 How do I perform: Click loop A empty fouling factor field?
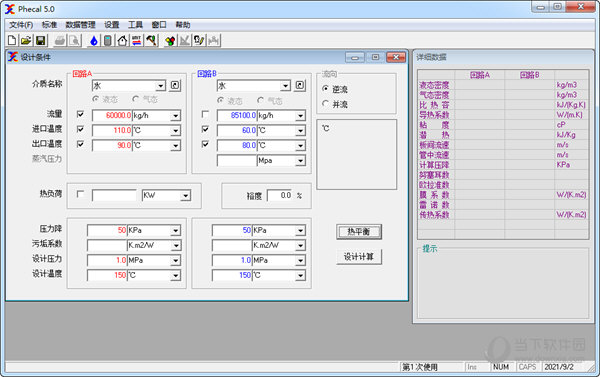(x=107, y=245)
